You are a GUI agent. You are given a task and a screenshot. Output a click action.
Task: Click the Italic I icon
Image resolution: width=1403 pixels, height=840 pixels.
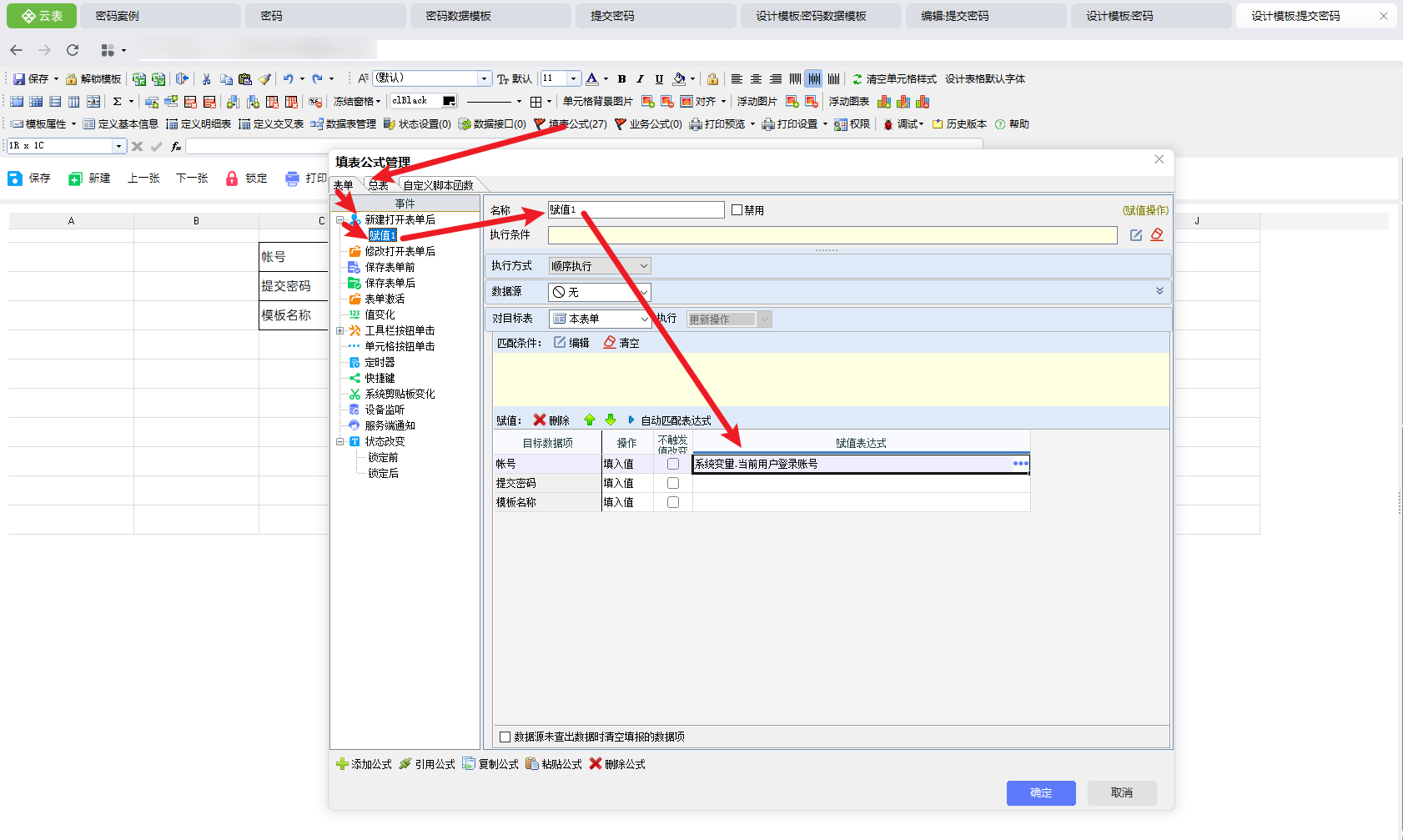[x=640, y=79]
